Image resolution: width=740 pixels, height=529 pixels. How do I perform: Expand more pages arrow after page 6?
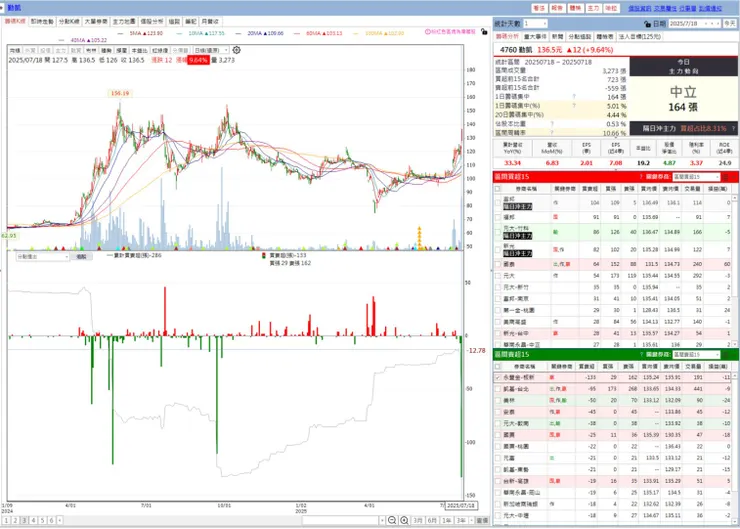point(59,521)
